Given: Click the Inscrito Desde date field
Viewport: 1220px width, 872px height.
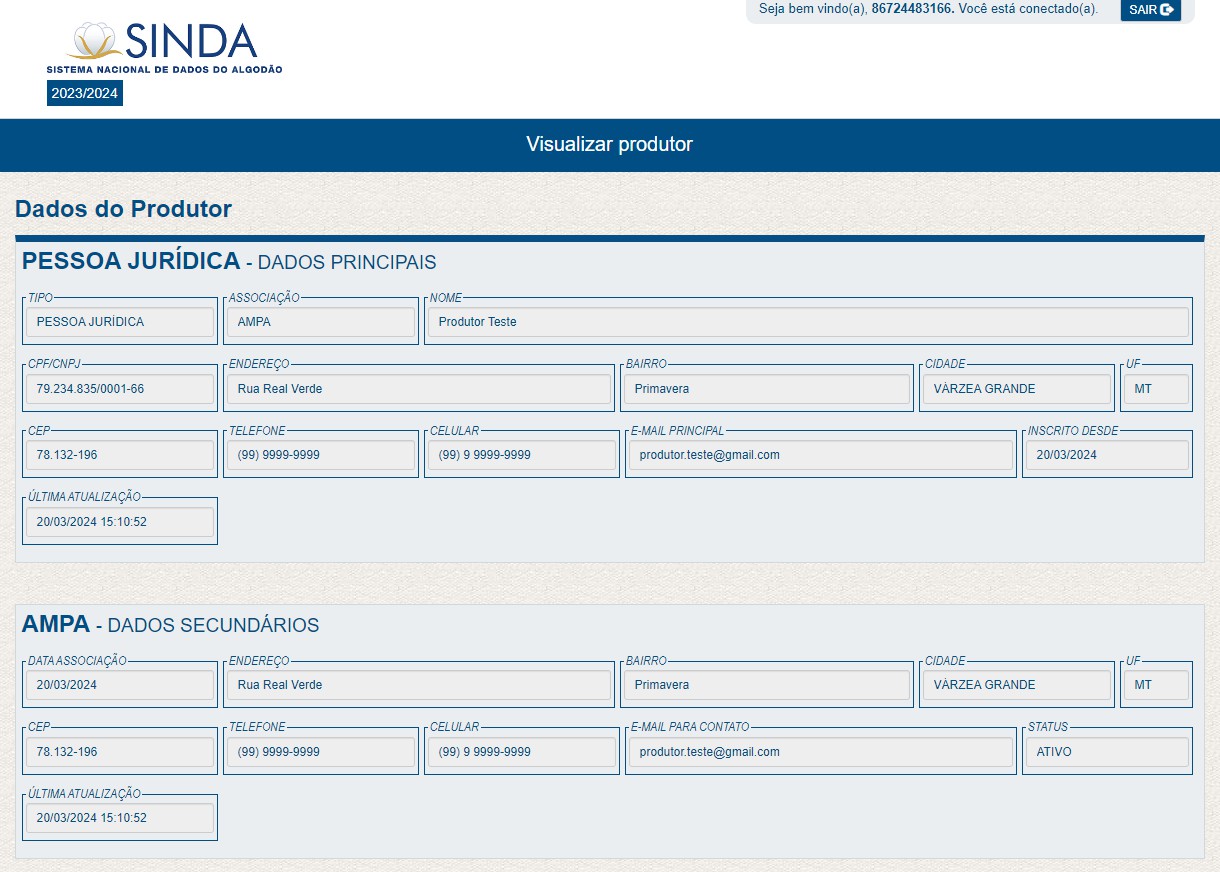Looking at the screenshot, I should pos(1107,455).
